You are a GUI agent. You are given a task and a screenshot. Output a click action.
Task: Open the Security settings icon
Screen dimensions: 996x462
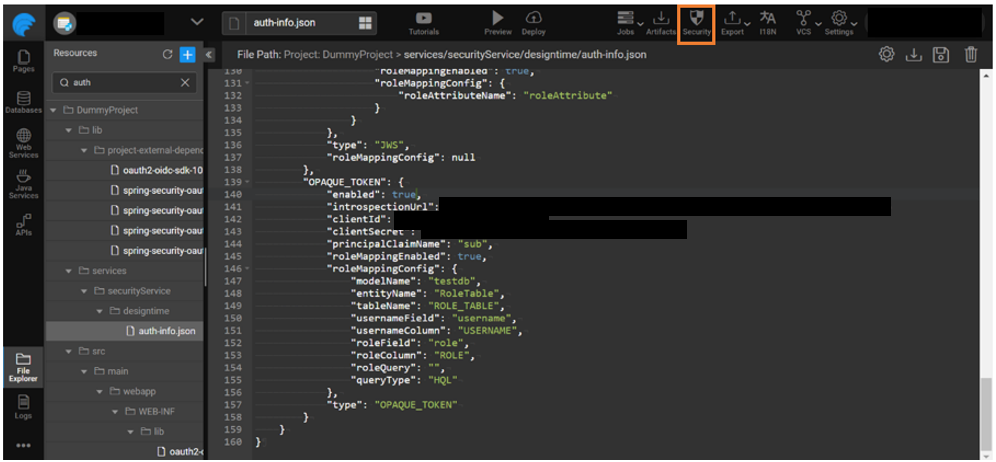696,21
